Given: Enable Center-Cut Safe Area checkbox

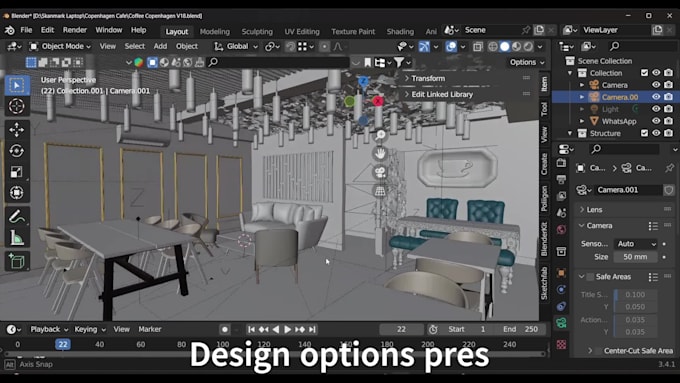Looking at the screenshot, I should point(598,350).
